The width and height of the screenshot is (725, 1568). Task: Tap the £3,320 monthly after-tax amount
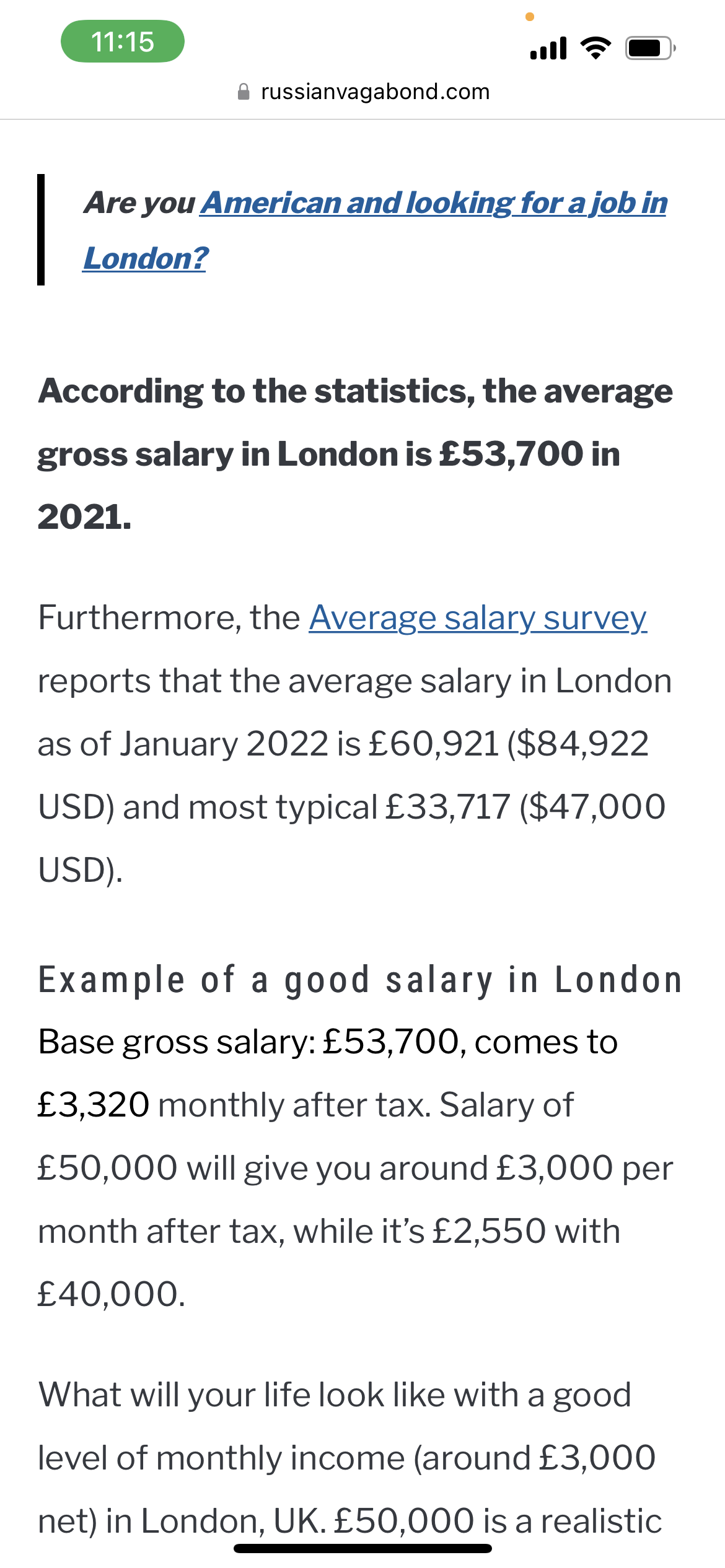tap(94, 1105)
